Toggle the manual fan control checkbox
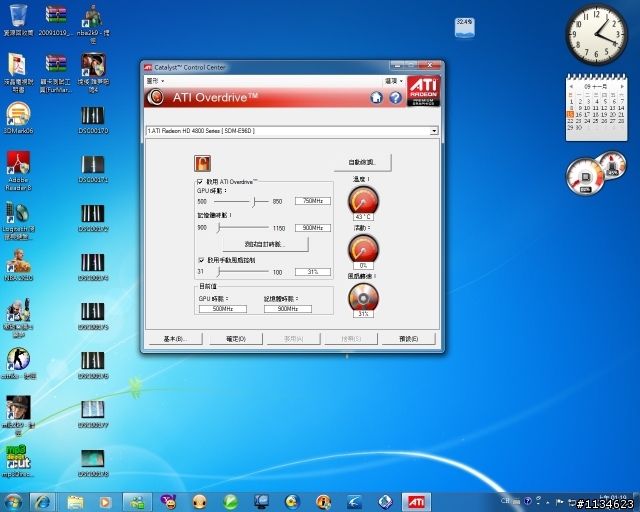Screen dimensions: 640x512 pyautogui.click(x=201, y=260)
